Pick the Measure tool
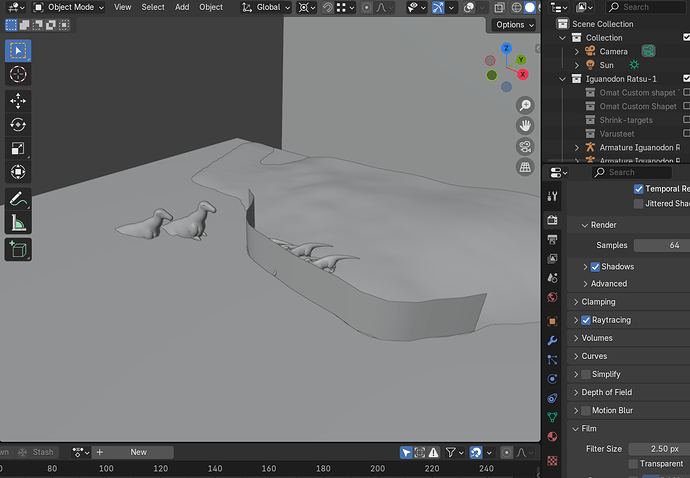The image size is (690, 478). 18,223
